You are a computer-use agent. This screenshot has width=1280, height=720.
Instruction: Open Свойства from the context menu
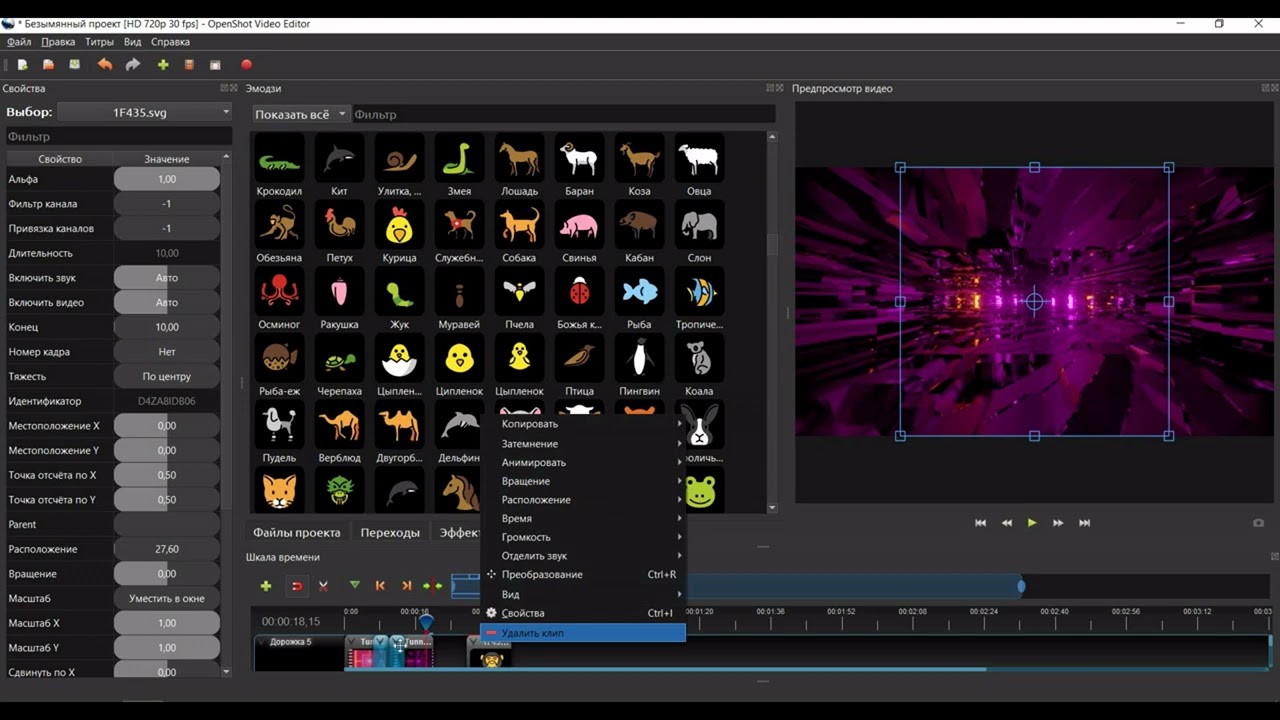pos(583,613)
